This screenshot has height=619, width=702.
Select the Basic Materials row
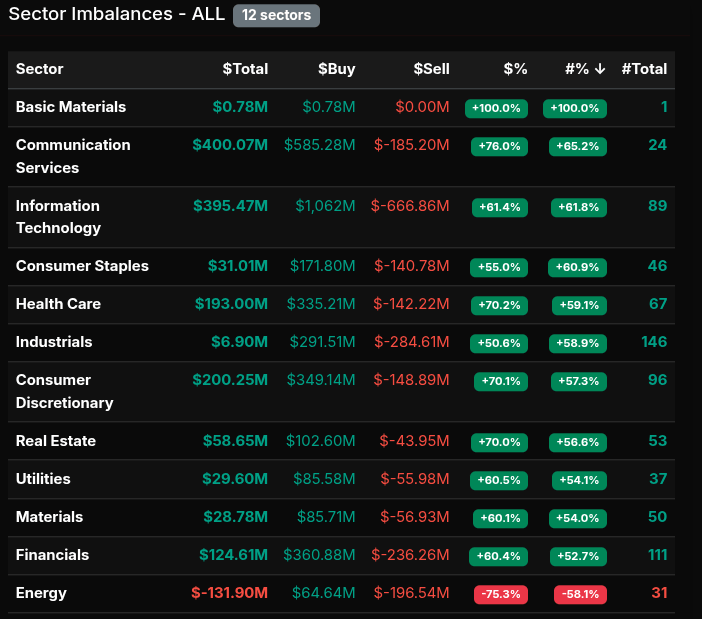[71, 107]
